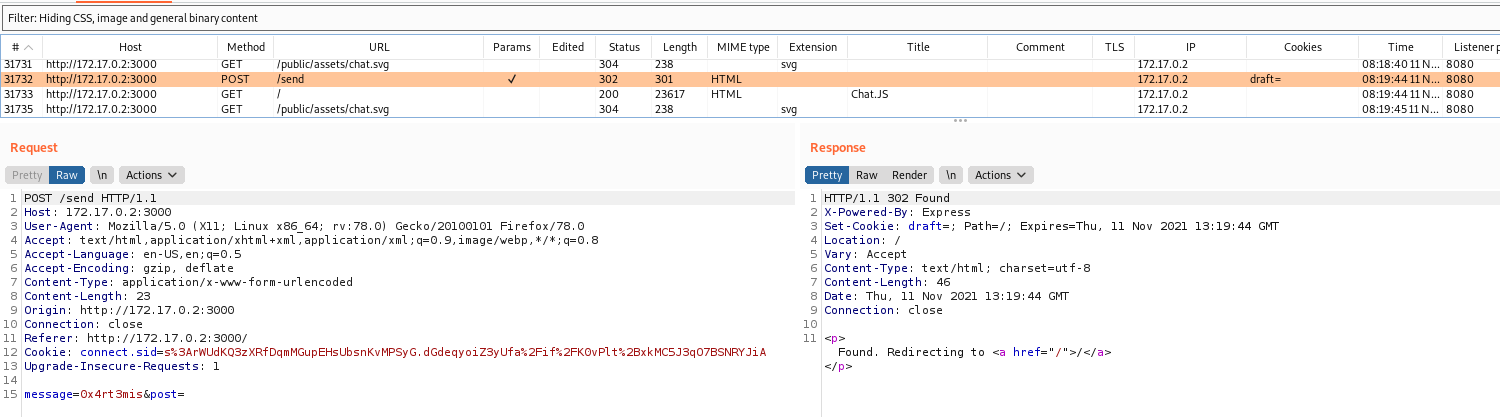Sort history by the MIME type column

point(743,47)
